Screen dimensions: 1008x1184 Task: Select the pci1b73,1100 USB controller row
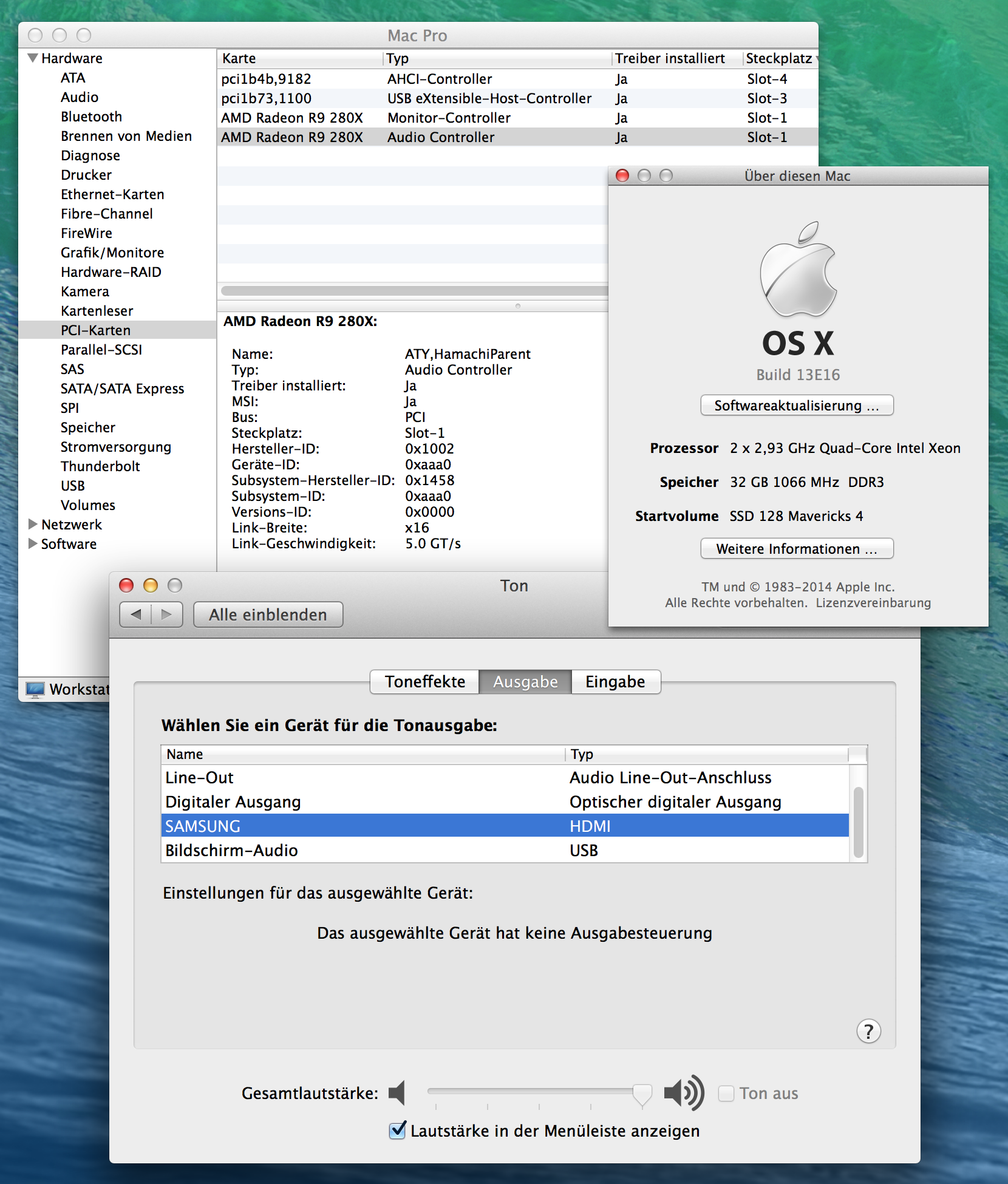pyautogui.click(x=517, y=98)
